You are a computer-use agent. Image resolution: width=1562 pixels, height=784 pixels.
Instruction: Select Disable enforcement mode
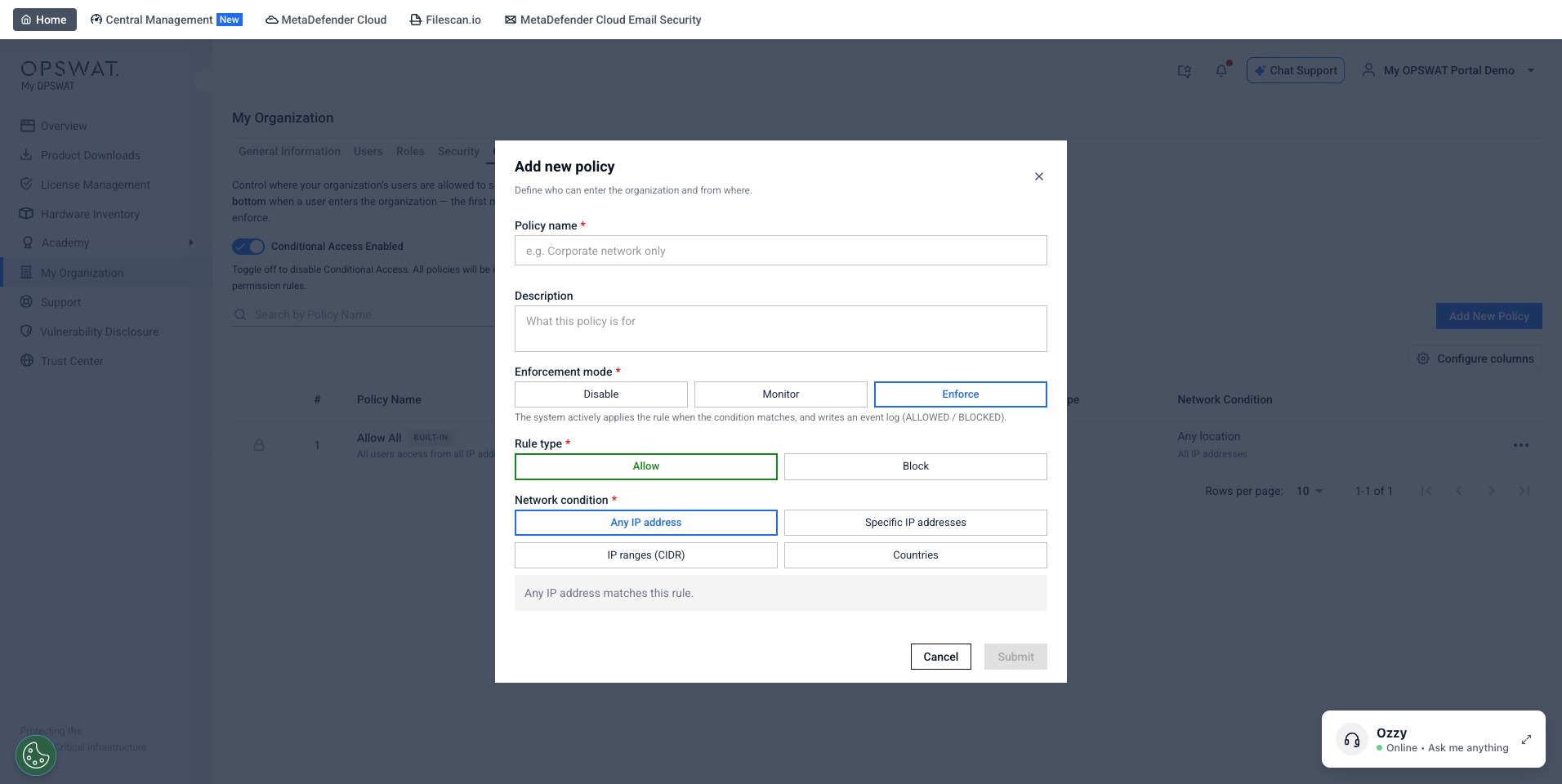point(600,394)
